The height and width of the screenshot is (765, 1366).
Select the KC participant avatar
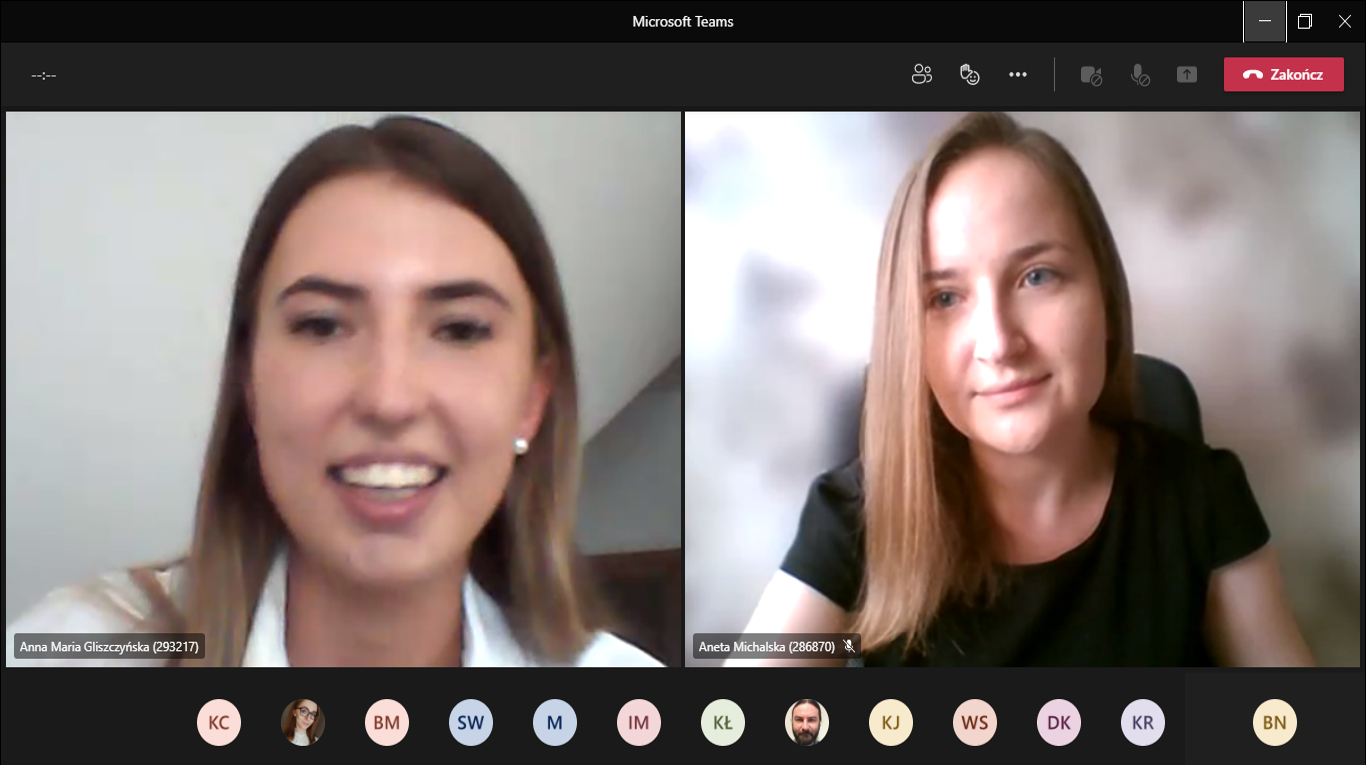tap(219, 722)
